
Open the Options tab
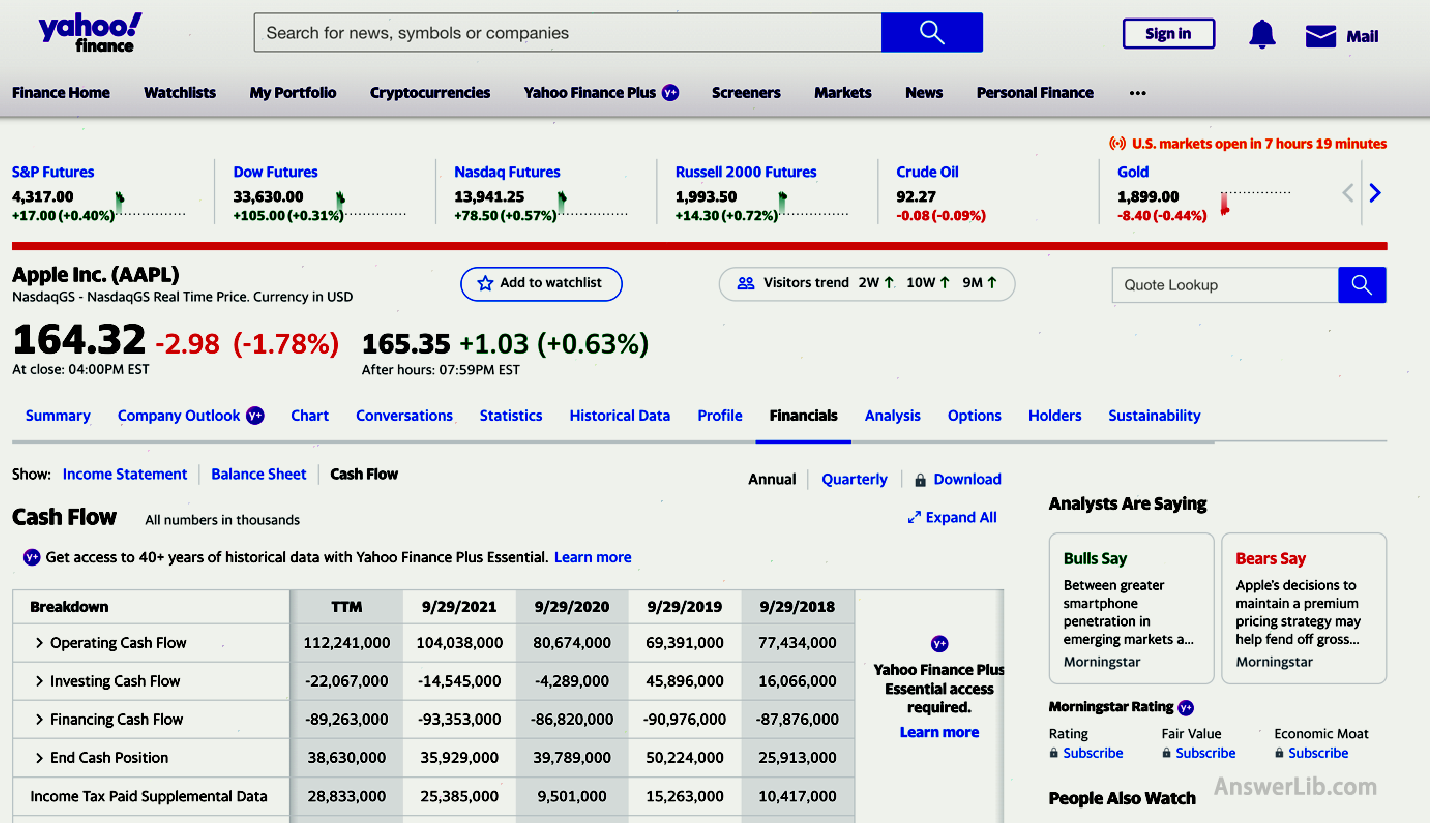pyautogui.click(x=975, y=416)
